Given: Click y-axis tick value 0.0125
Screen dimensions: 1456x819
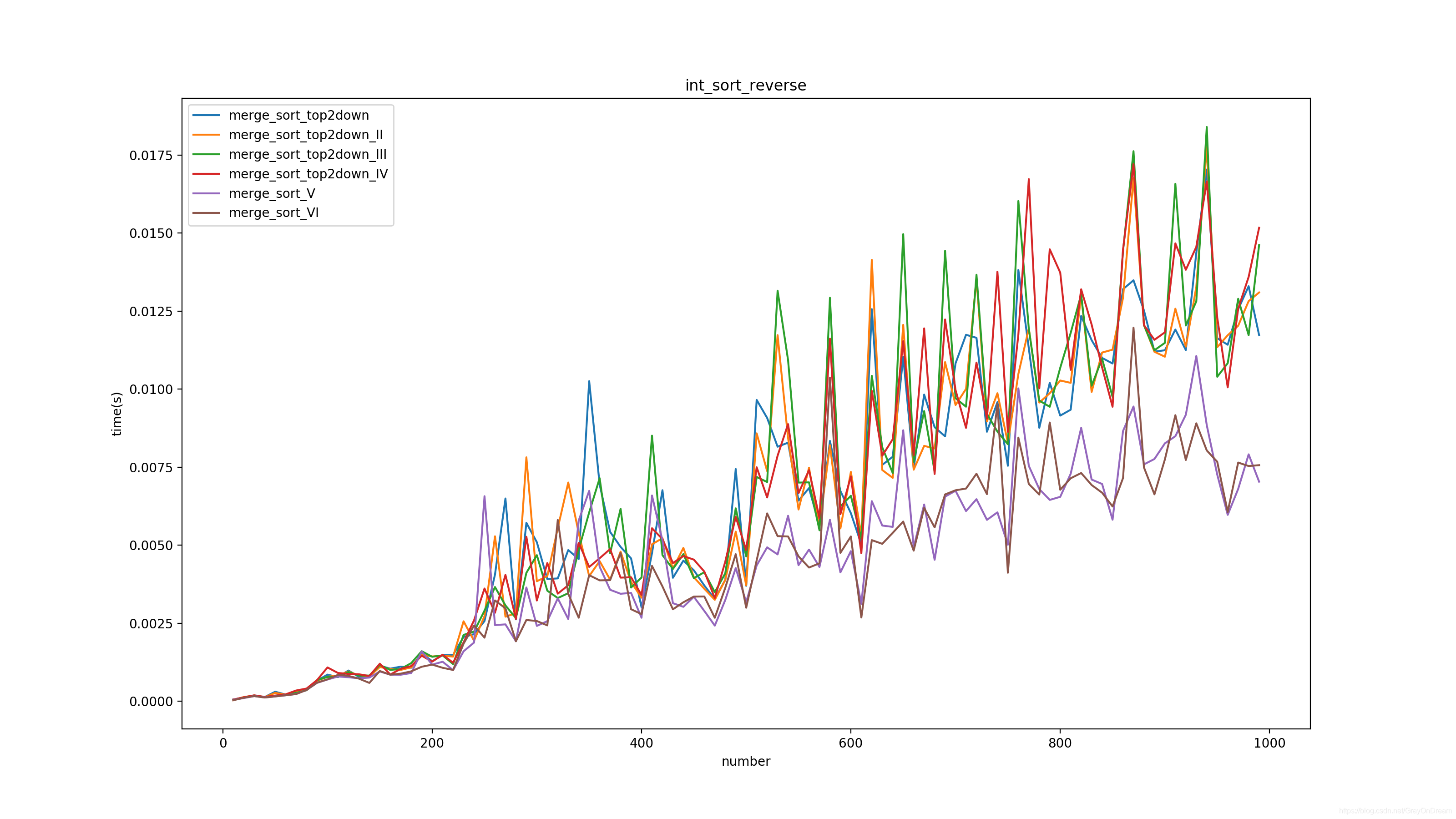Looking at the screenshot, I should [151, 311].
